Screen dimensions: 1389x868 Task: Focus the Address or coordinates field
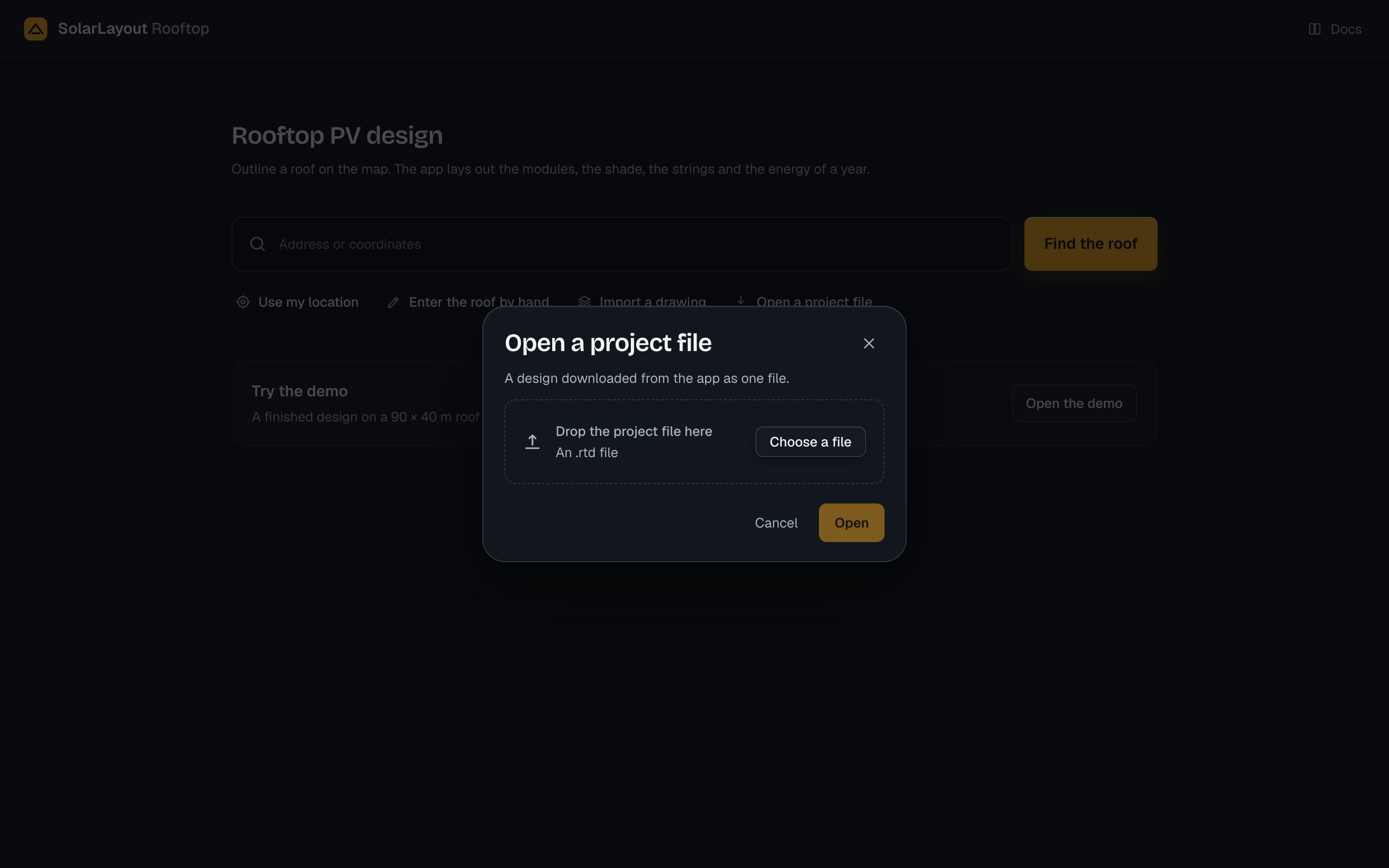click(622, 244)
